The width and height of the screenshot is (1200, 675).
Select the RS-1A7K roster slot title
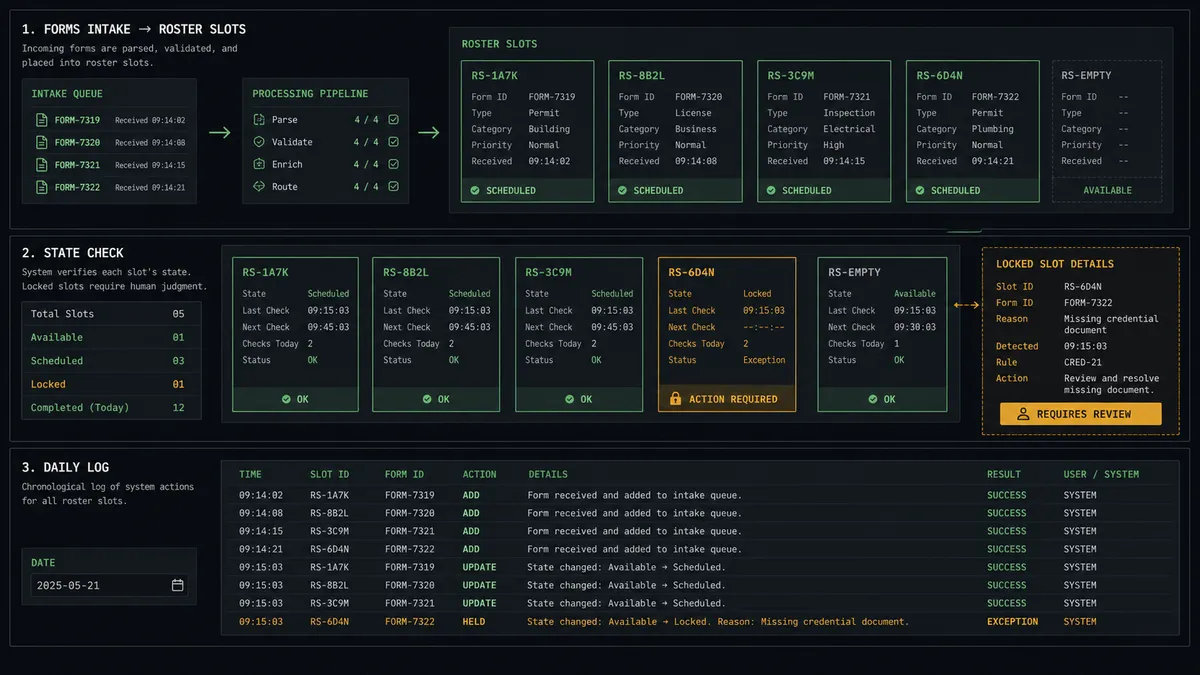click(x=492, y=75)
